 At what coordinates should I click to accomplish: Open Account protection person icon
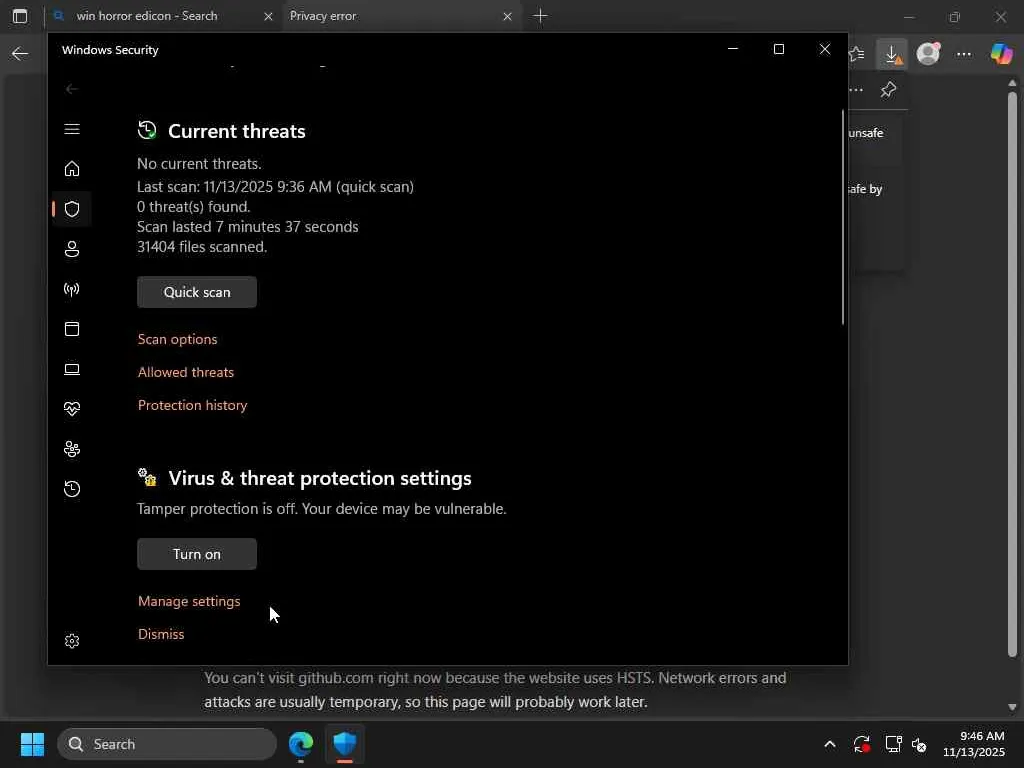pos(72,249)
